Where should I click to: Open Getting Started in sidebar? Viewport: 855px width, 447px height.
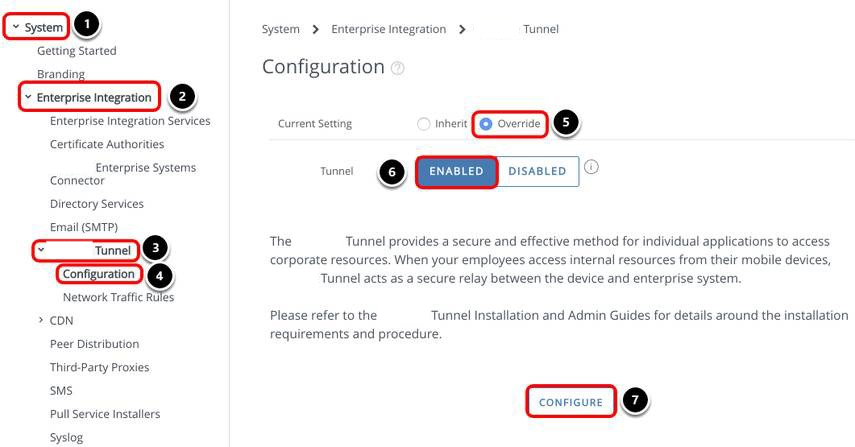(76, 51)
